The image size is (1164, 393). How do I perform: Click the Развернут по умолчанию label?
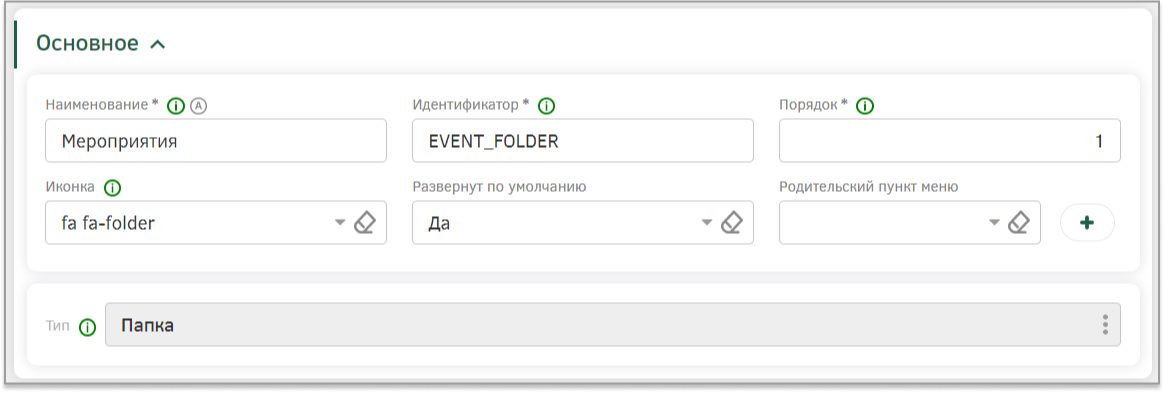[x=500, y=186]
